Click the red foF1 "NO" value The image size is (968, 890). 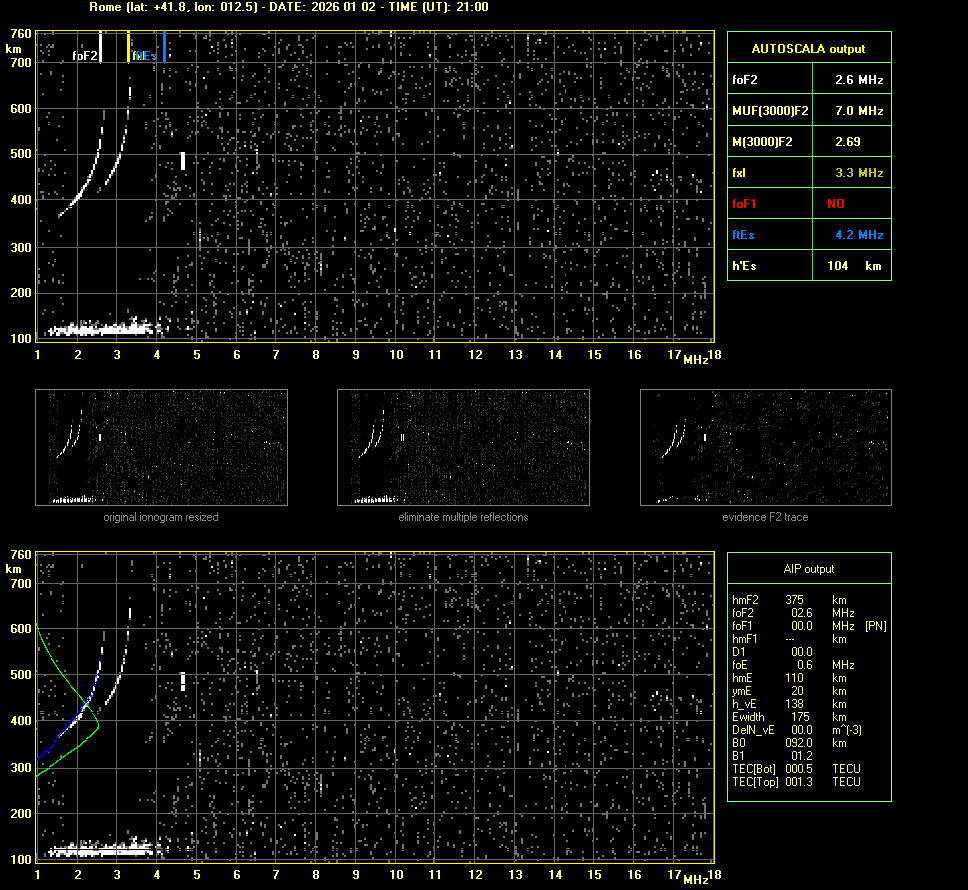[835, 203]
